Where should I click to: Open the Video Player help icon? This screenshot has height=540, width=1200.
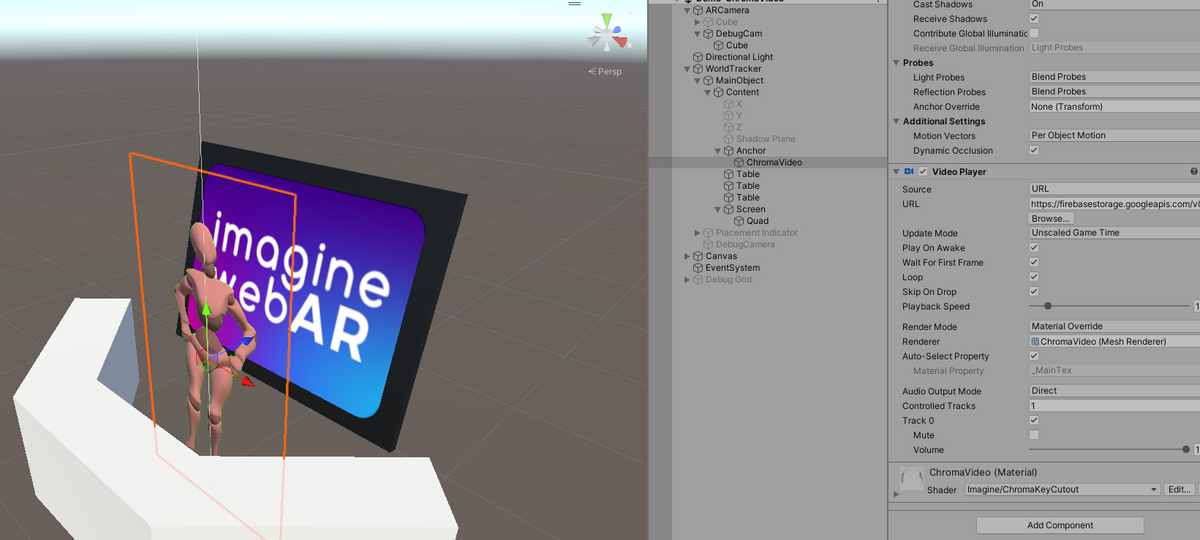click(1194, 172)
